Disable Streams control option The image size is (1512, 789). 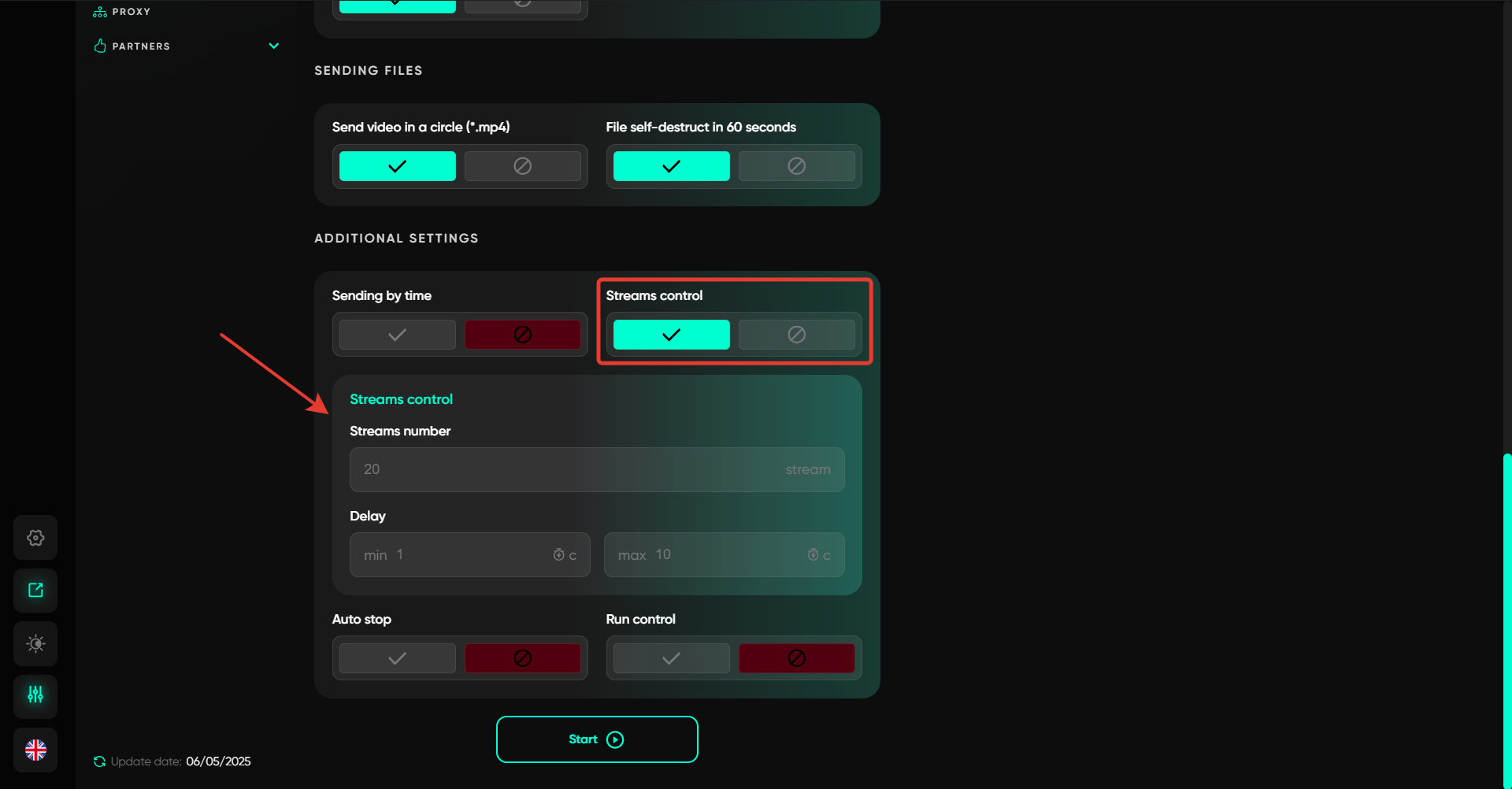coord(796,335)
